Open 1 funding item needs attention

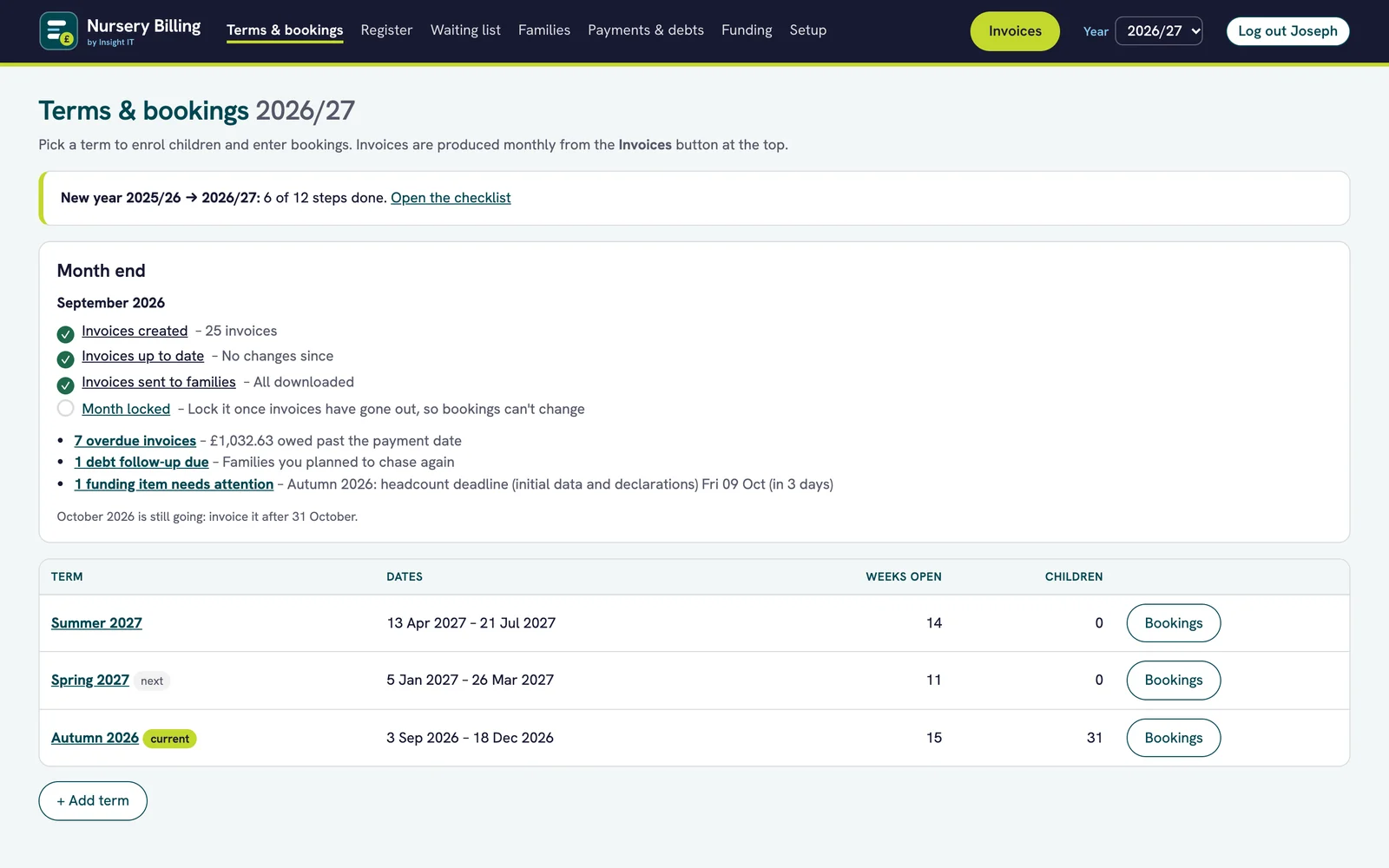pyautogui.click(x=174, y=484)
